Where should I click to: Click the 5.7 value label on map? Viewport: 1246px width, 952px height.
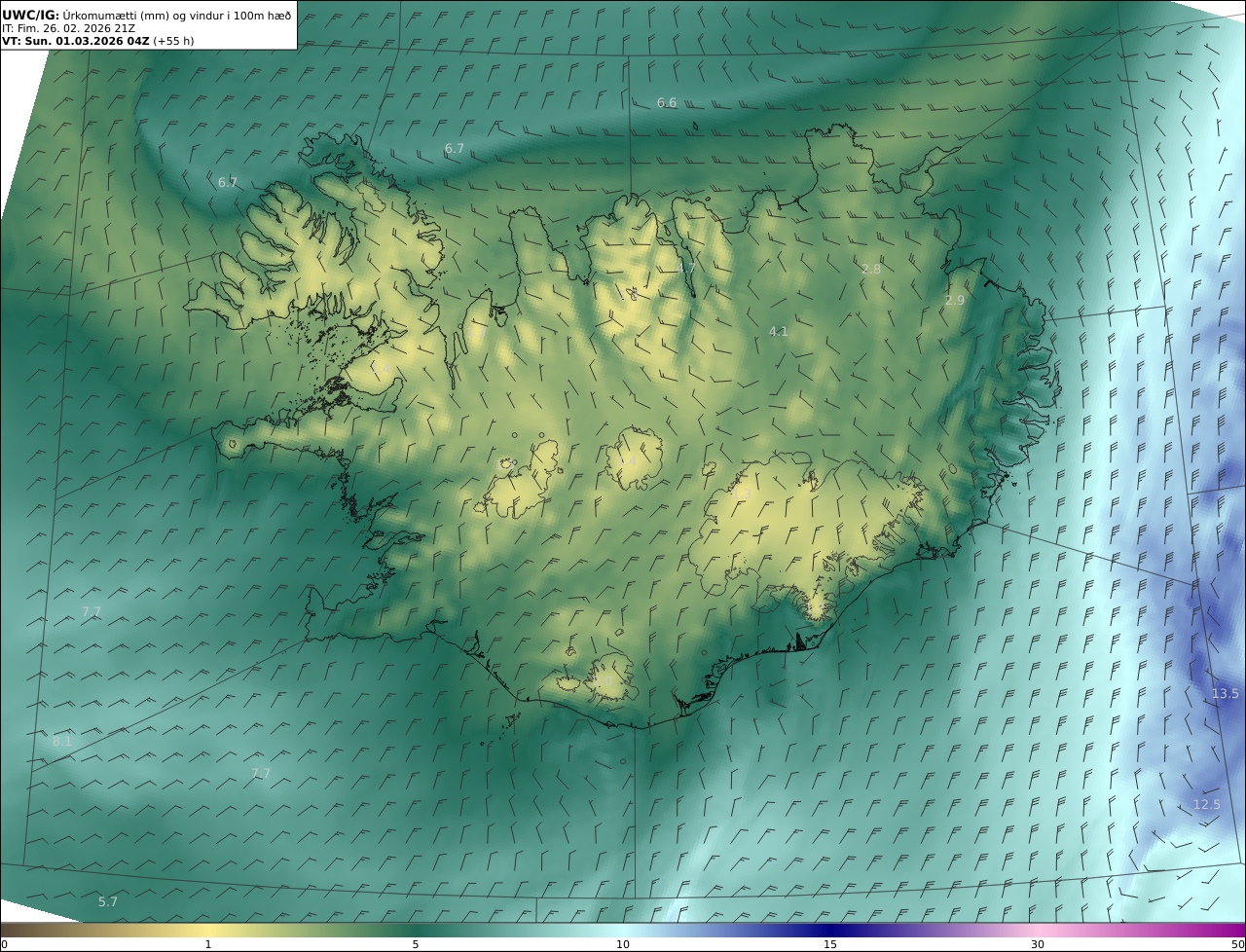point(108,902)
